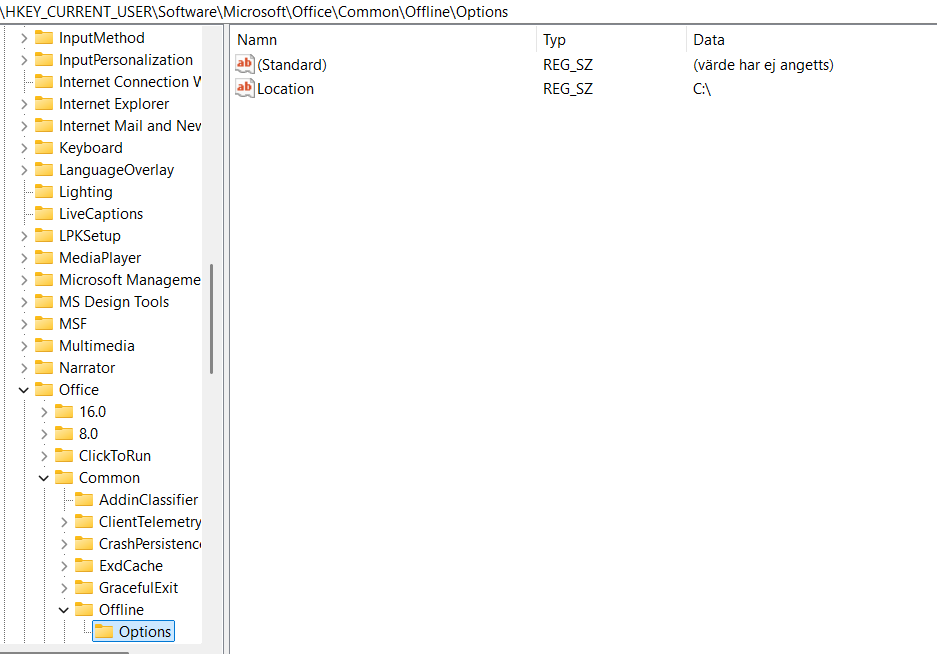This screenshot has height=654, width=937.
Task: Click the ClickToRun folder icon
Action: (x=64, y=456)
